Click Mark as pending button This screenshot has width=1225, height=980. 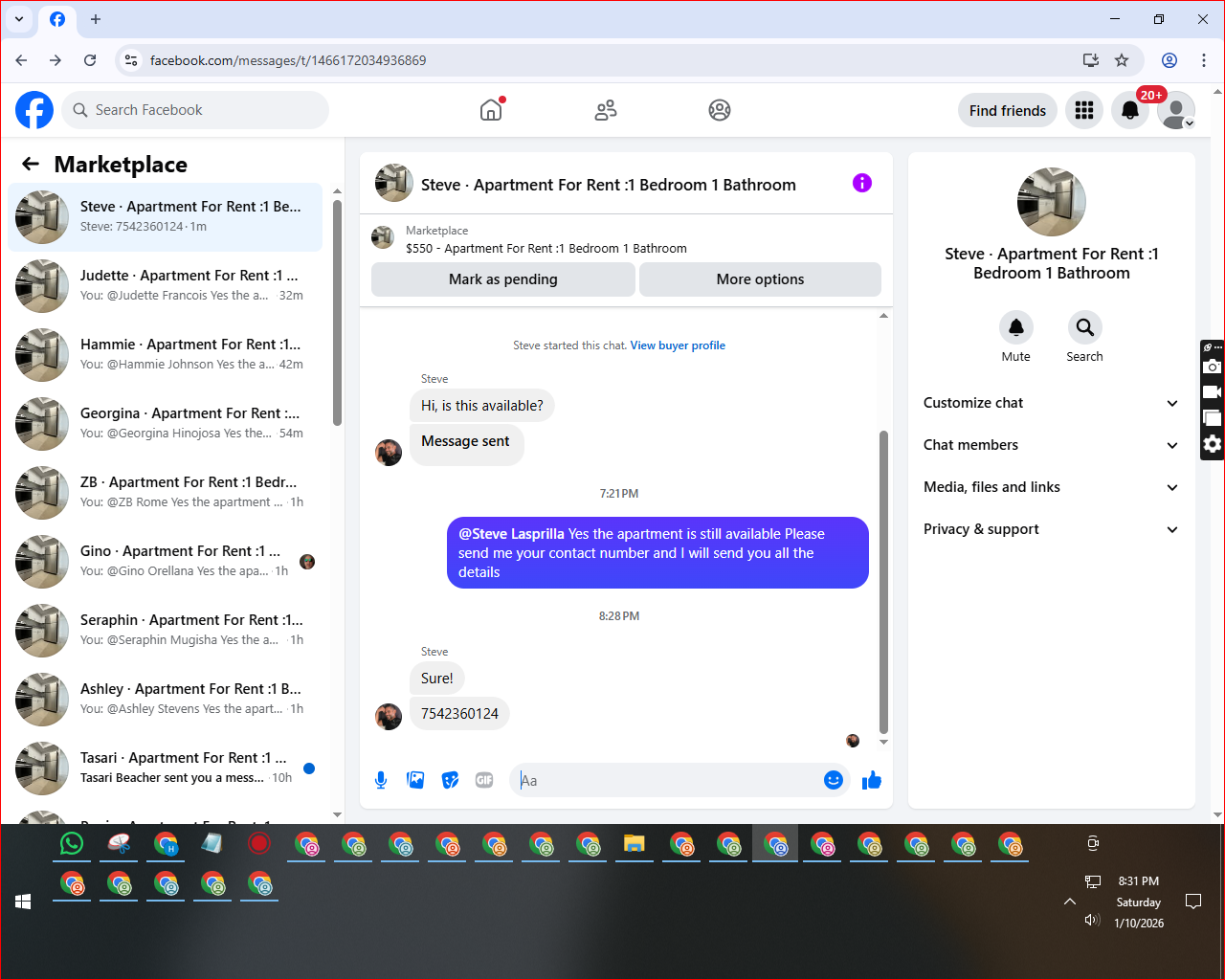[x=503, y=279]
